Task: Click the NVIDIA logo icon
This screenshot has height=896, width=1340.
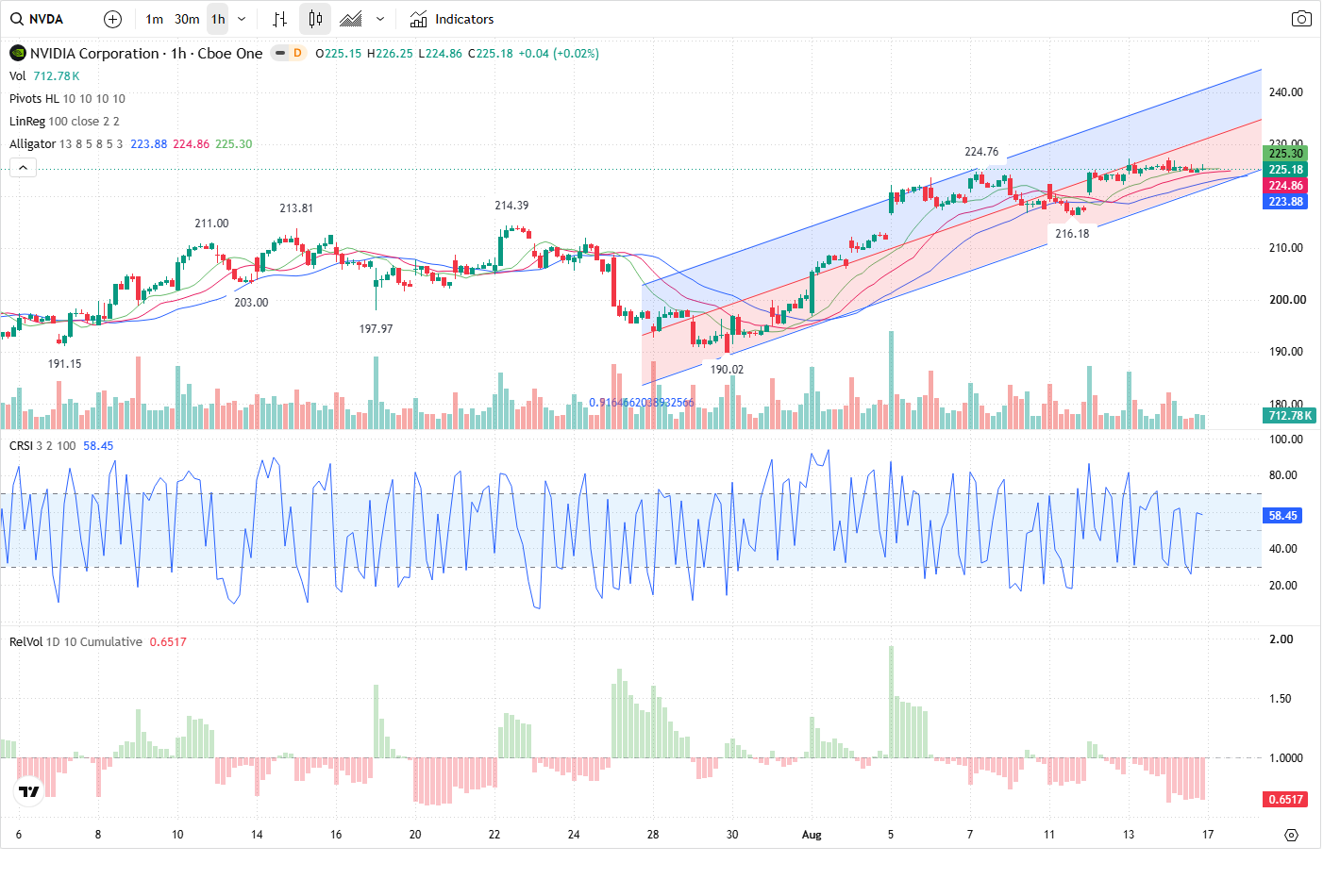Action: [17, 53]
